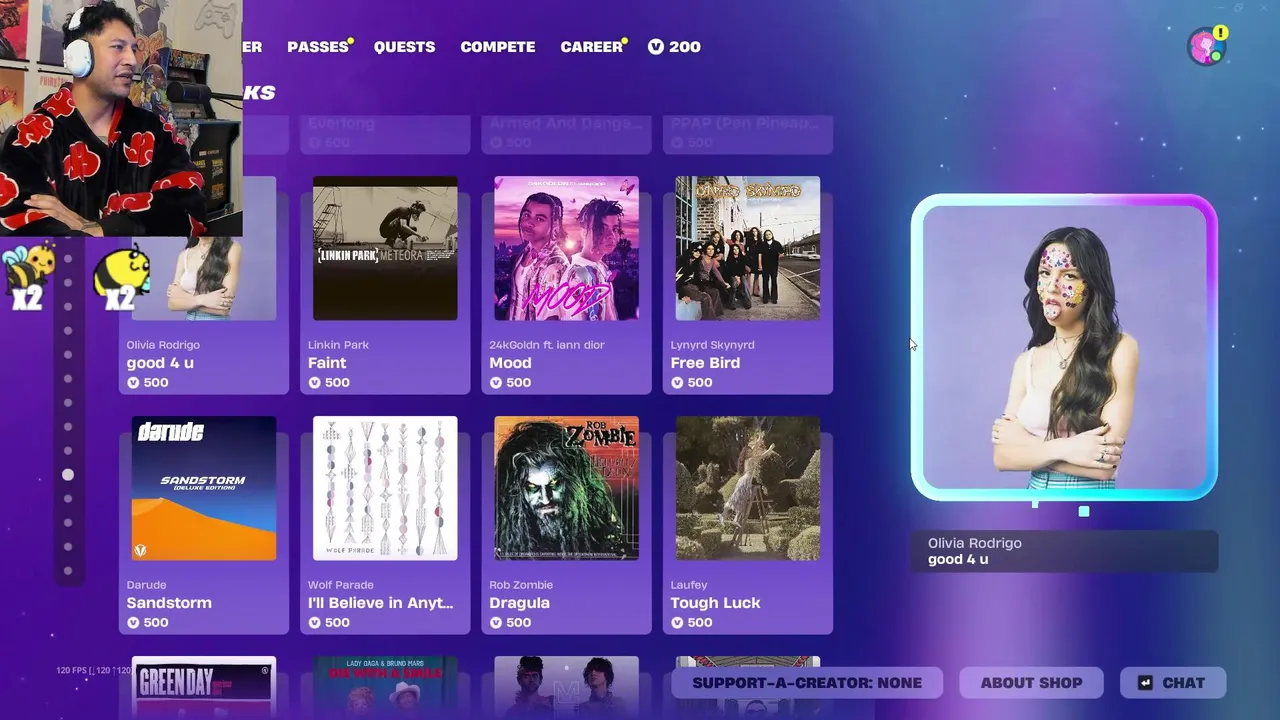Click "Olivia Rodrigo" label under the preview
The width and height of the screenshot is (1280, 720).
(974, 543)
